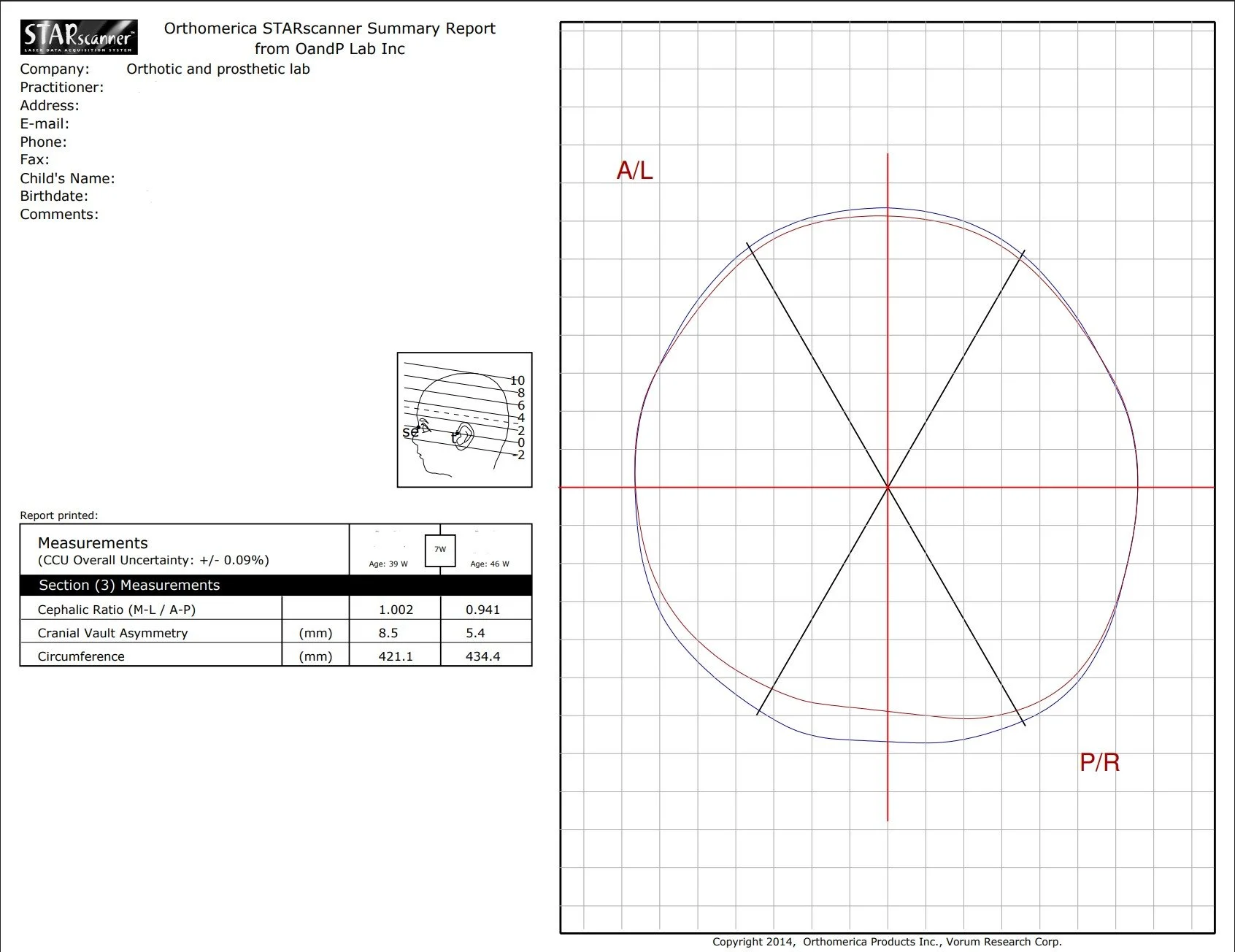This screenshot has height=952, width=1235.
Task: Click the 'Phone:' label
Action: point(43,142)
